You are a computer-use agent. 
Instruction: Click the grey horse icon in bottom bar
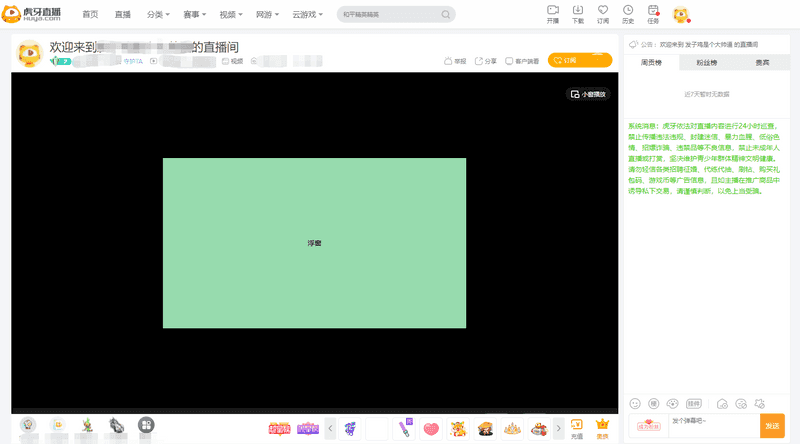[117, 425]
